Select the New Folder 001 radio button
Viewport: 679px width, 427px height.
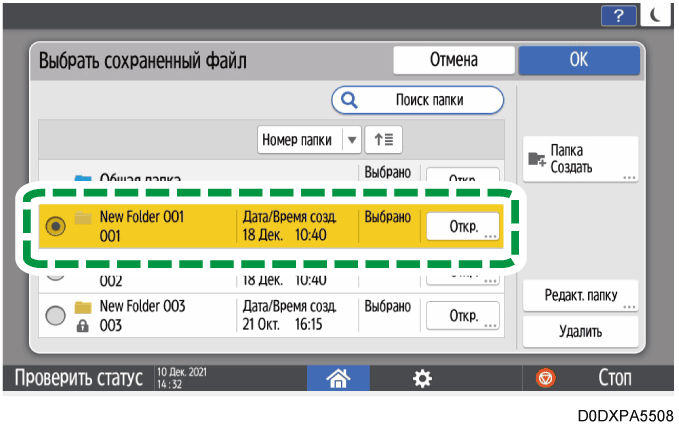coord(57,226)
